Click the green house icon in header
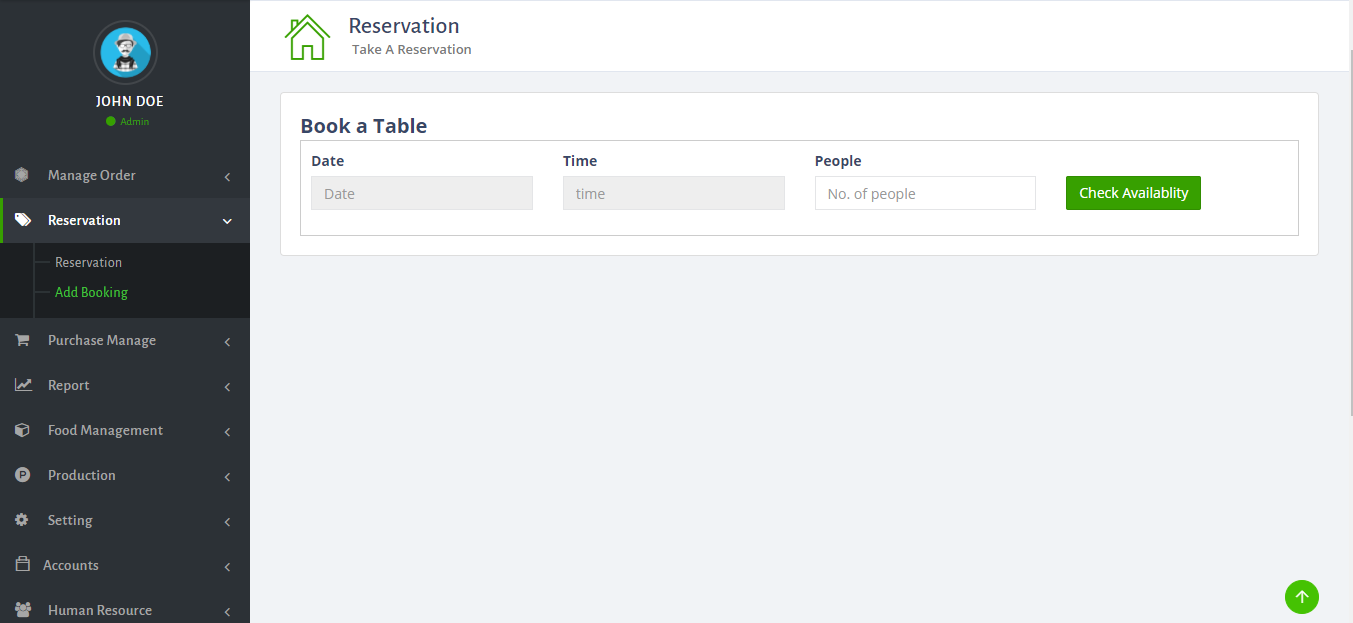The image size is (1353, 623). point(307,37)
